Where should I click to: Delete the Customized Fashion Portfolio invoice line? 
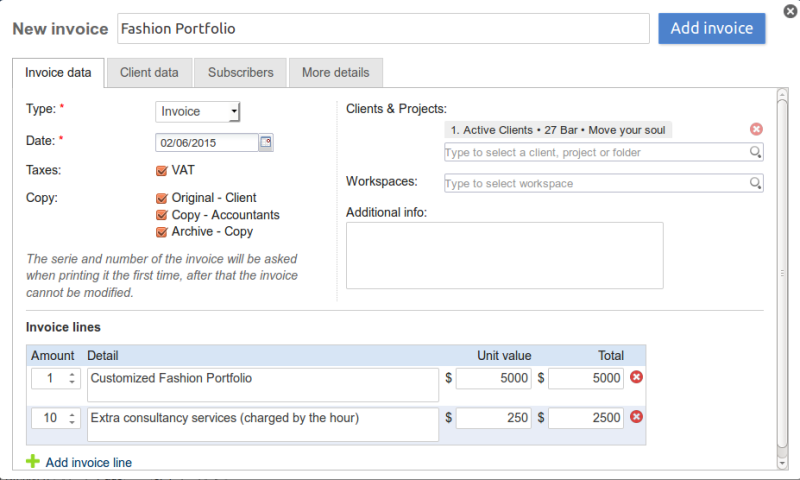[x=636, y=378]
